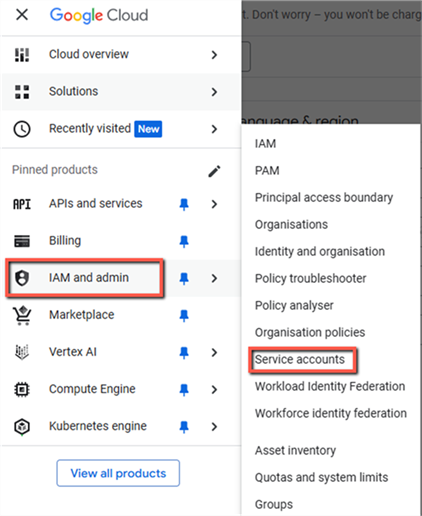Select Policy troubleshooter in the submenu

(310, 278)
